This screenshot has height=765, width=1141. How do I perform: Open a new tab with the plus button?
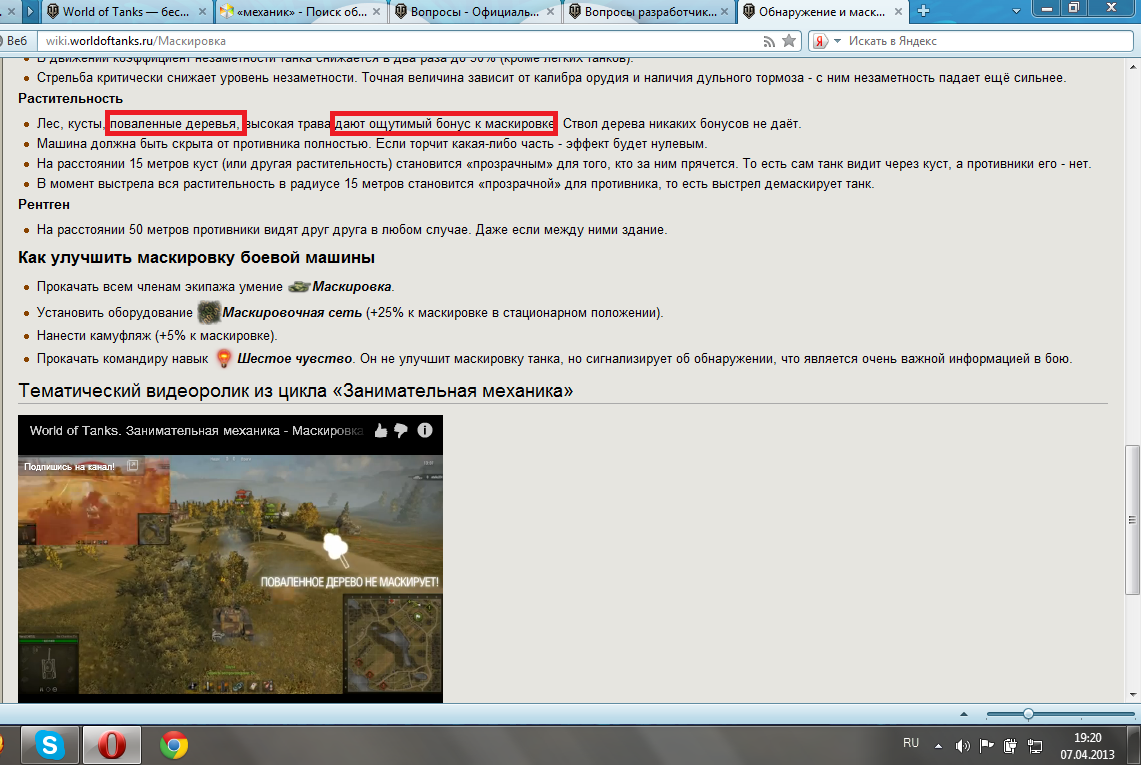click(923, 11)
